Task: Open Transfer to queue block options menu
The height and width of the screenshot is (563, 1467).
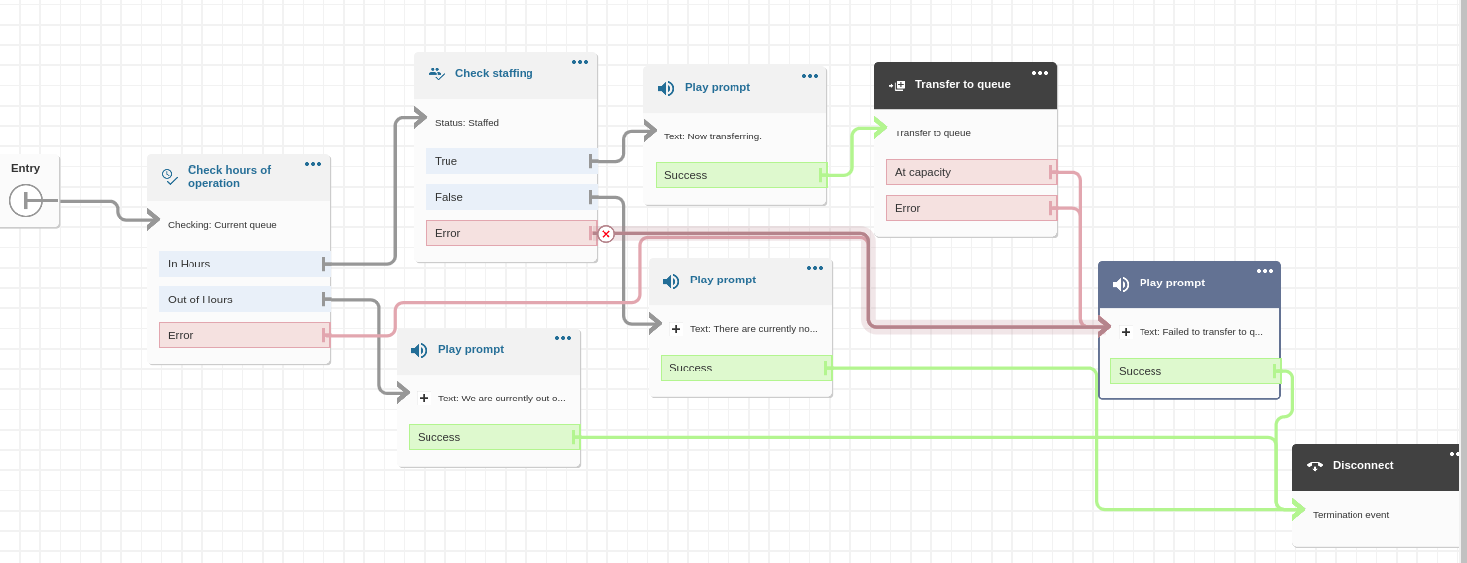Action: (1040, 73)
